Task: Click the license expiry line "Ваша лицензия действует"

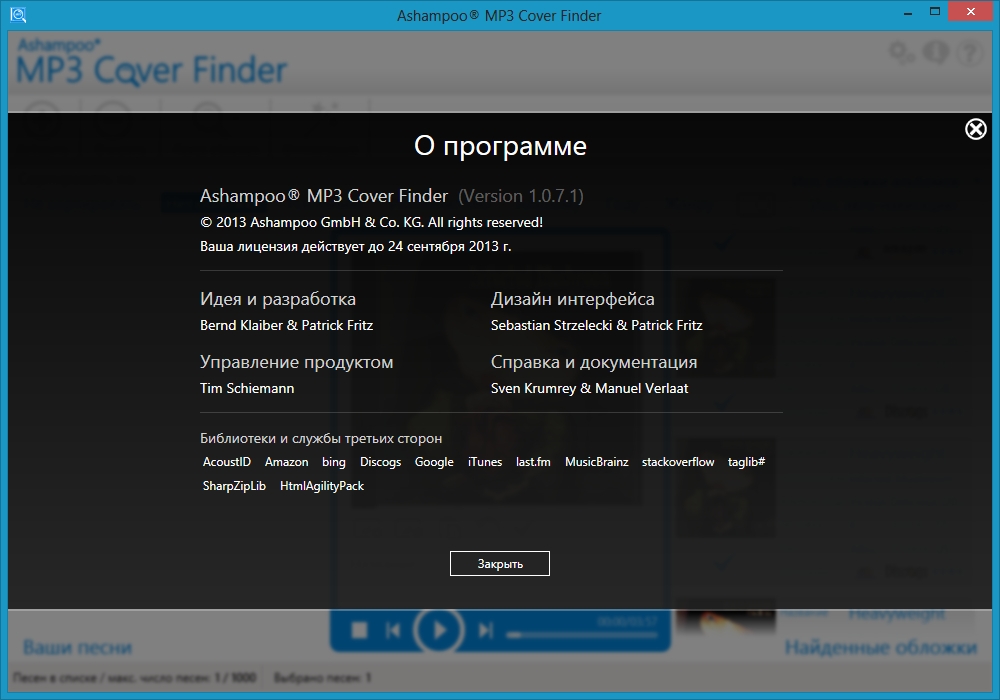Action: coord(356,246)
